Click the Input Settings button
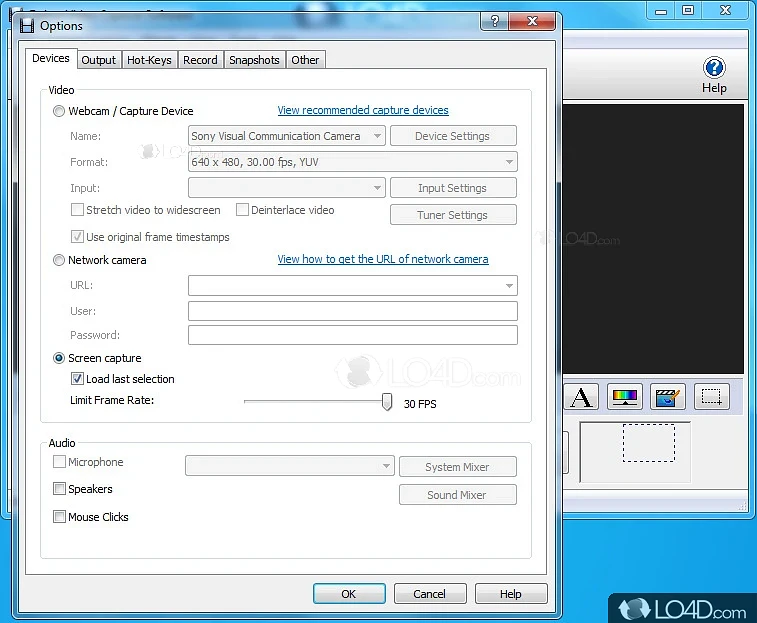Image resolution: width=757 pixels, height=623 pixels. point(453,188)
